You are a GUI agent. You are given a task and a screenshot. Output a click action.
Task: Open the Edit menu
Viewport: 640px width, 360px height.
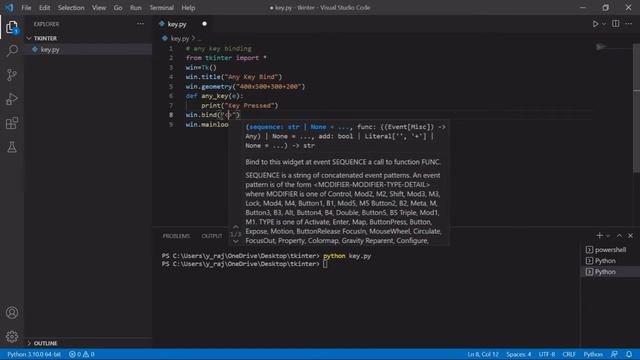[44, 8]
